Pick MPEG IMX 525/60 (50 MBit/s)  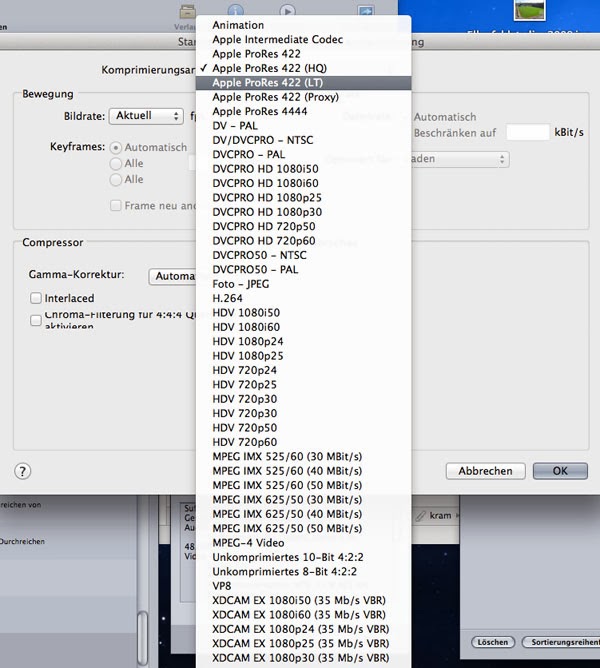303,485
